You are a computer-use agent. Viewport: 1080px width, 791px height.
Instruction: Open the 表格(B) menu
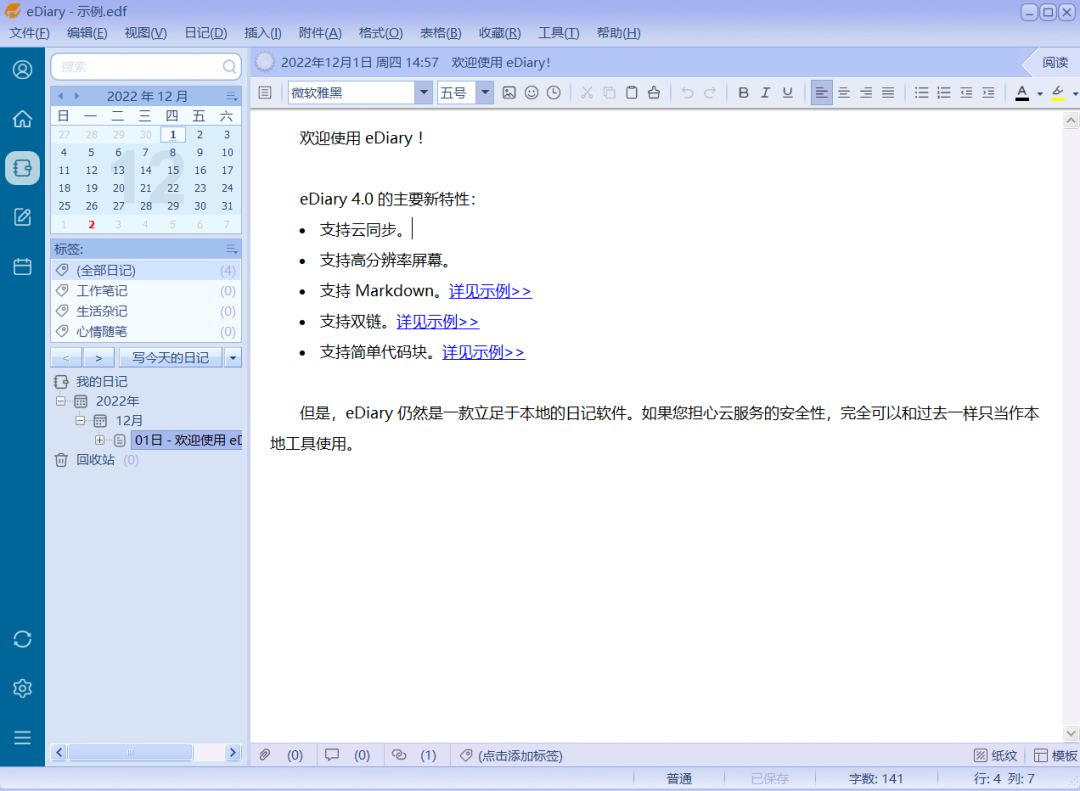440,32
